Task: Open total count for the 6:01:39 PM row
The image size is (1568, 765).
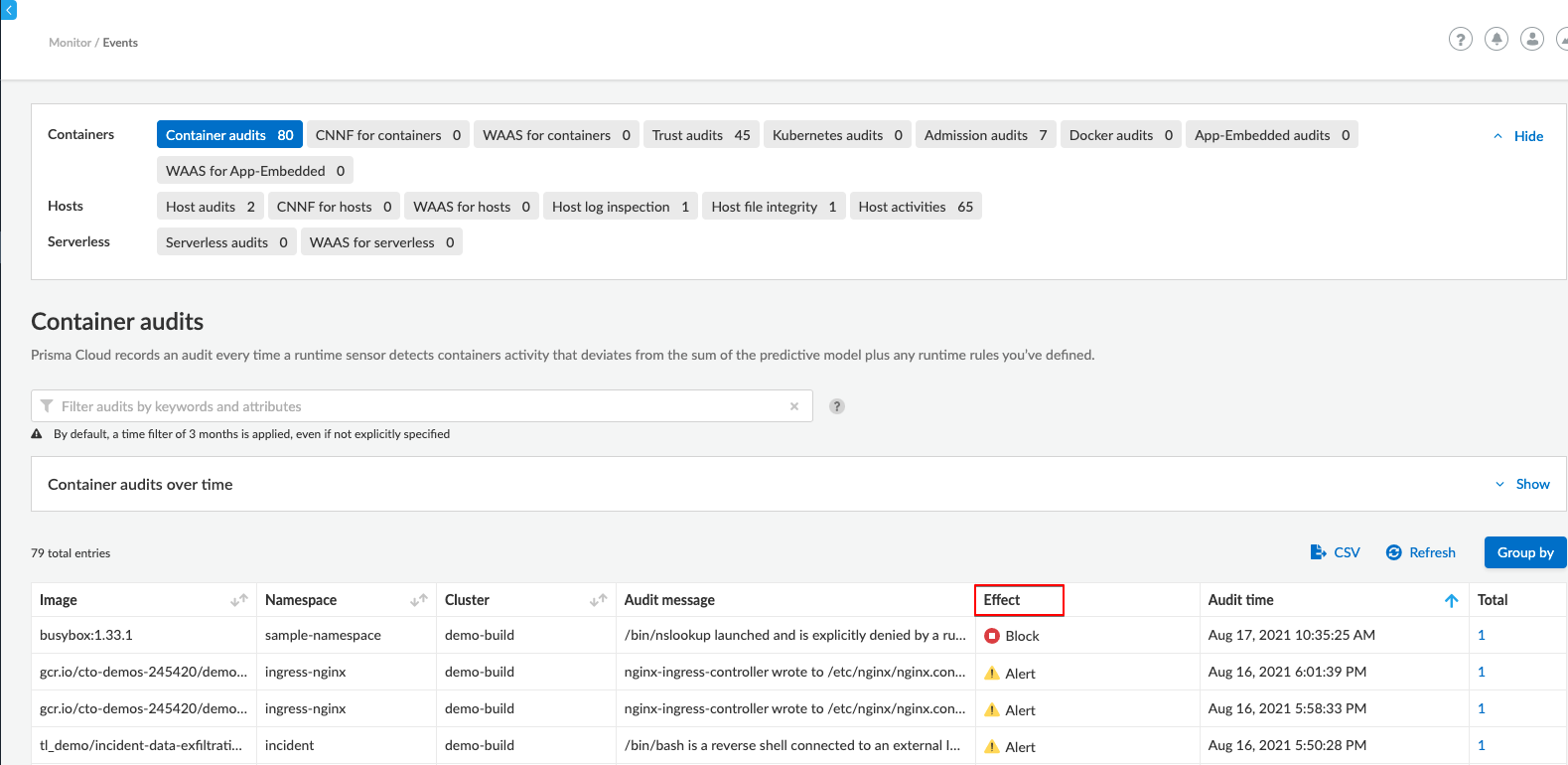Action: 1482,672
